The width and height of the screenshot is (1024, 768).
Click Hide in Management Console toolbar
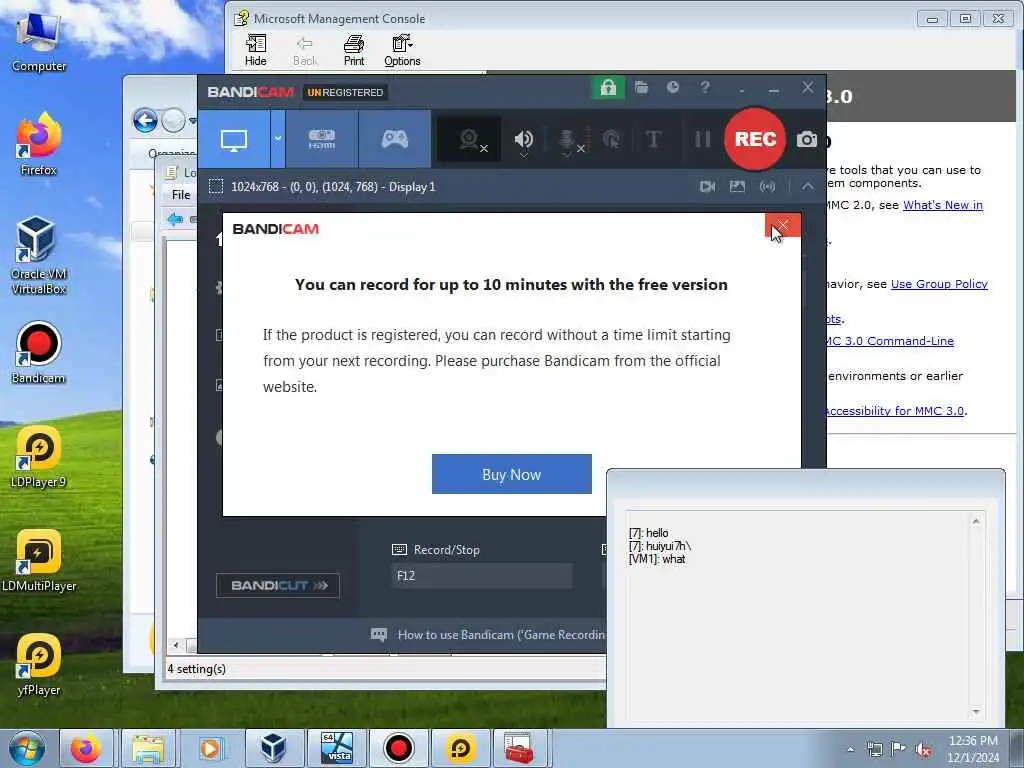pyautogui.click(x=255, y=50)
